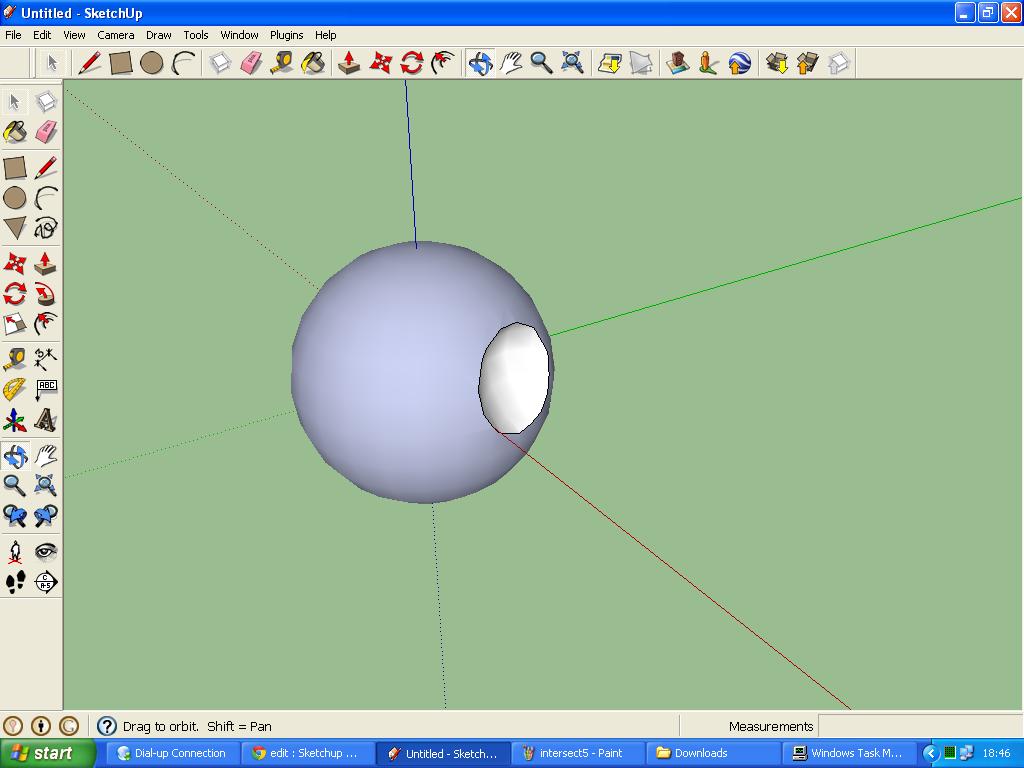This screenshot has height=768, width=1024.
Task: Click the Windows start button
Action: pos(48,753)
